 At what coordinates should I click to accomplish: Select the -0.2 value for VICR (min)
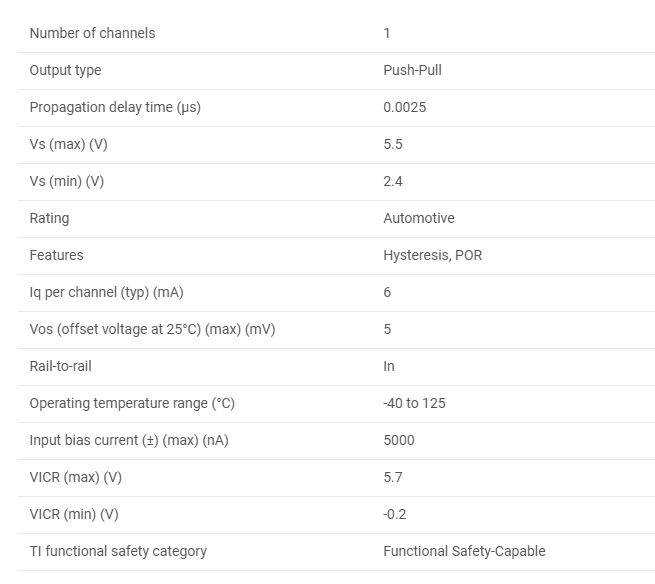[394, 514]
